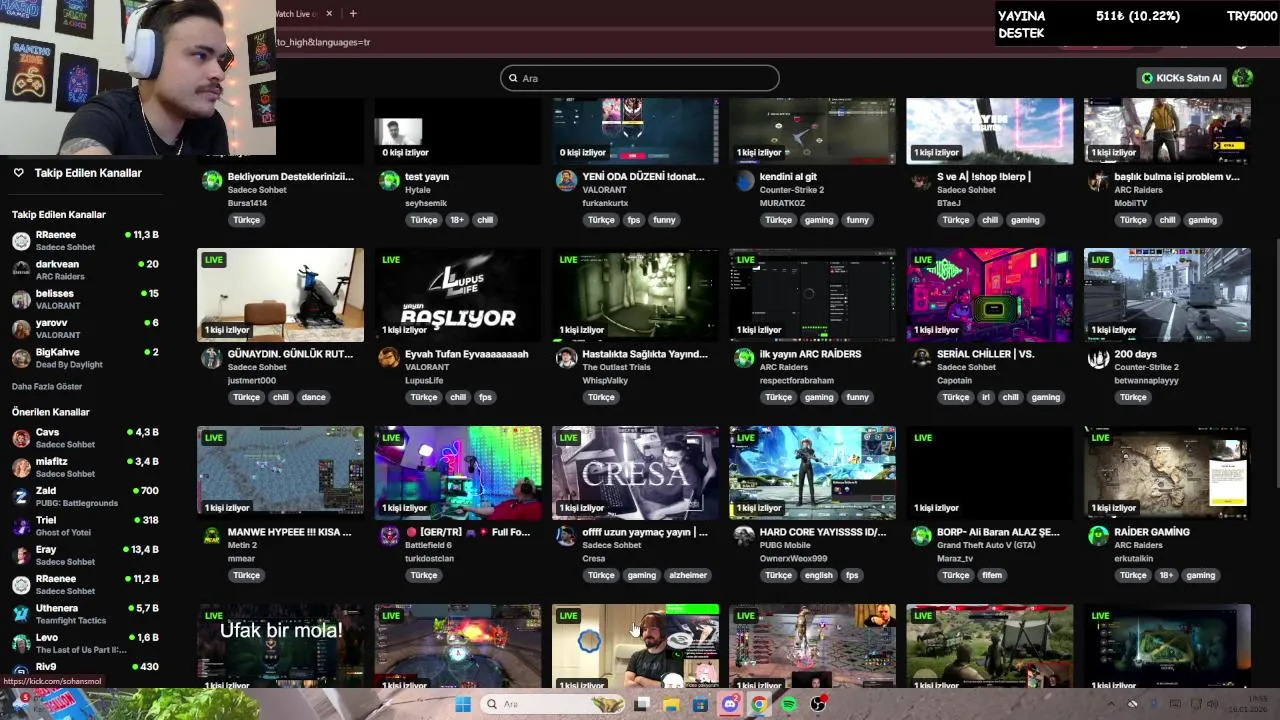Open Windows Start menu on taskbar
Viewport: 1280px width, 720px height.
click(463, 704)
